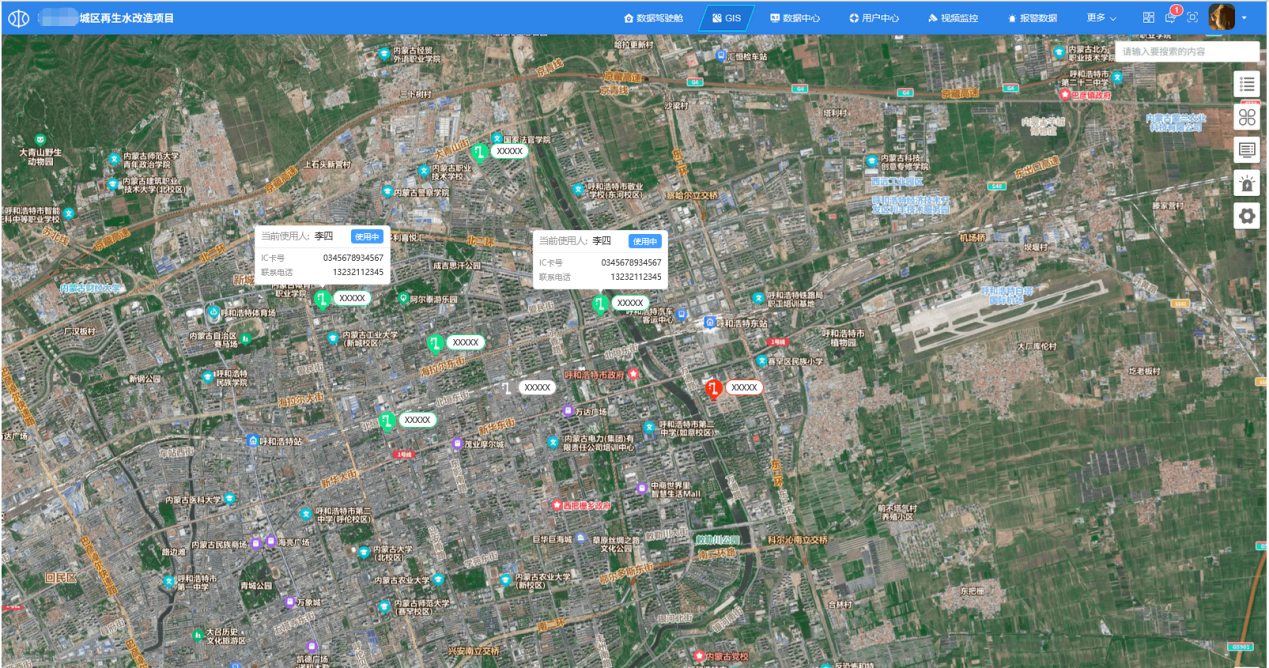Select the green marker left of 茂业摩尔城

click(387, 423)
